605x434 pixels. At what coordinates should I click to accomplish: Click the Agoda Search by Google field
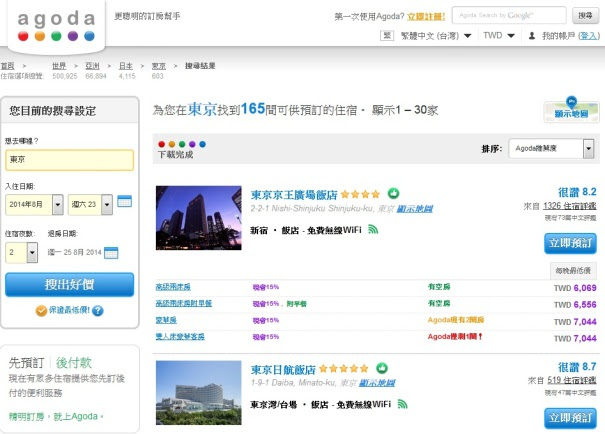click(x=509, y=15)
